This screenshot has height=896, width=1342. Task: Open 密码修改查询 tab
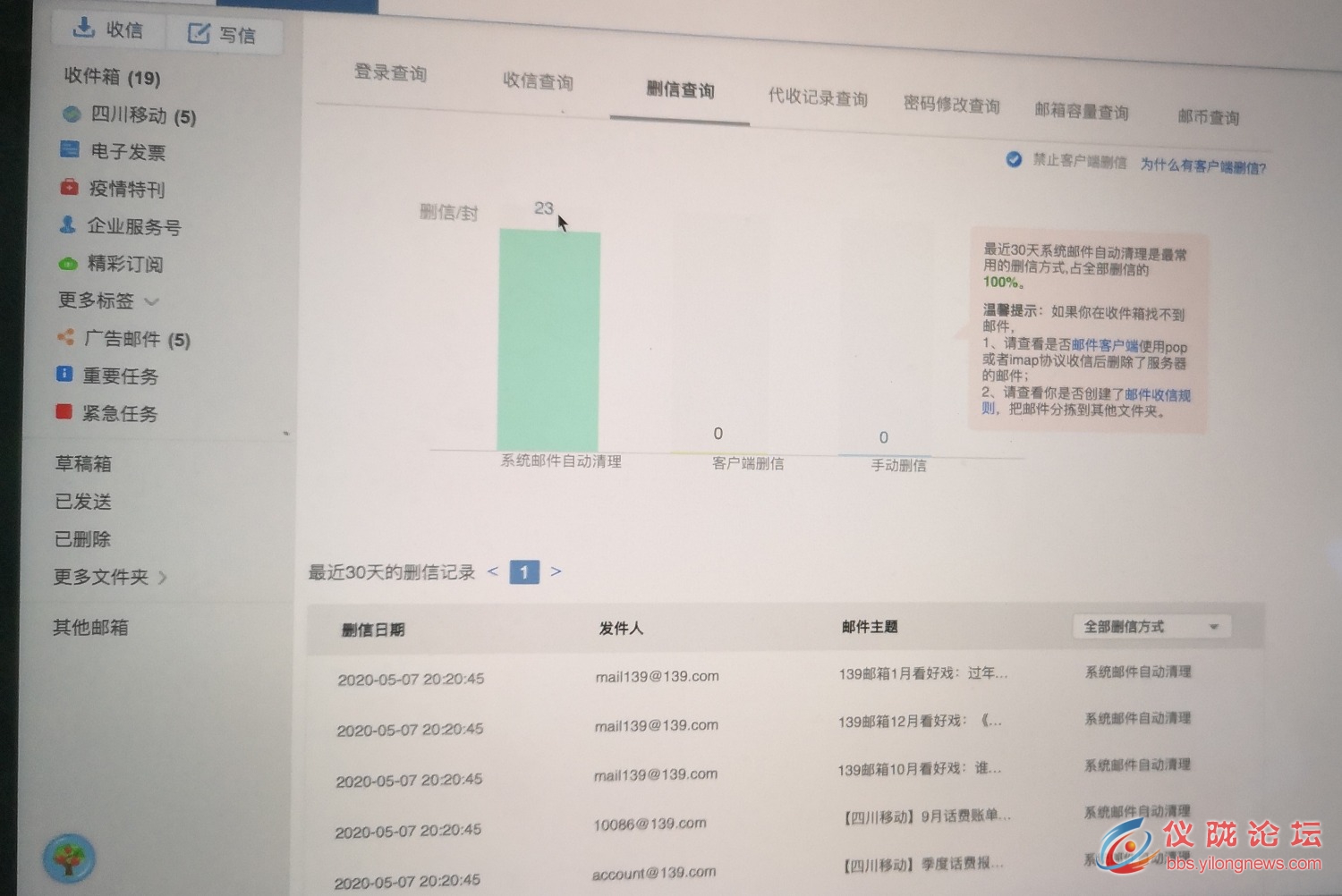pos(951,105)
